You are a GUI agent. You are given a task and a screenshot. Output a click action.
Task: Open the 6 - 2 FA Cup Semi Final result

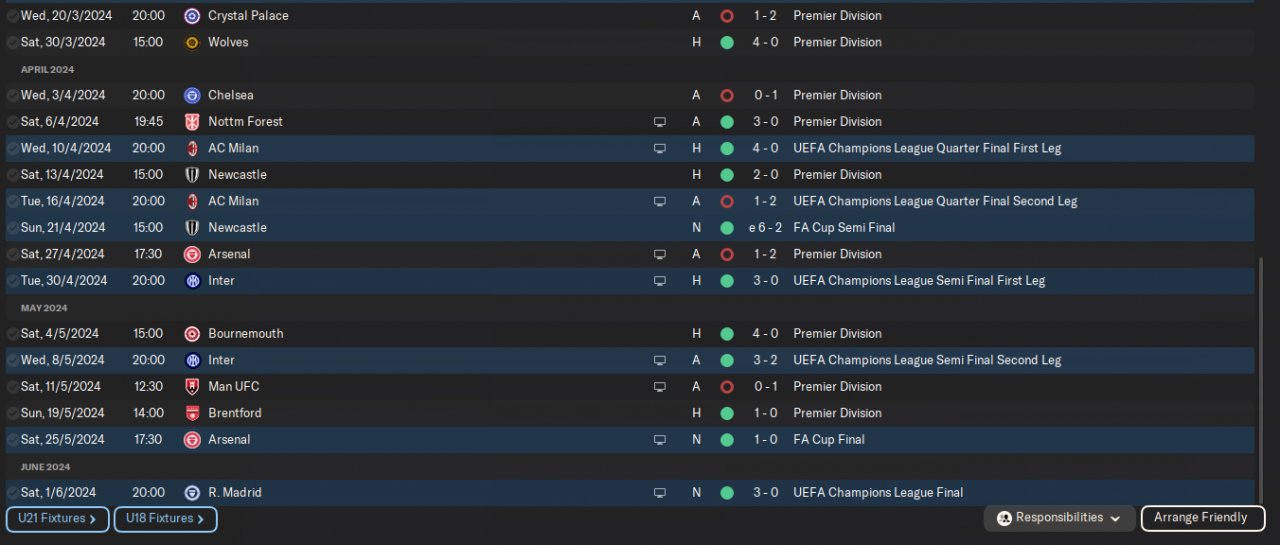(765, 228)
